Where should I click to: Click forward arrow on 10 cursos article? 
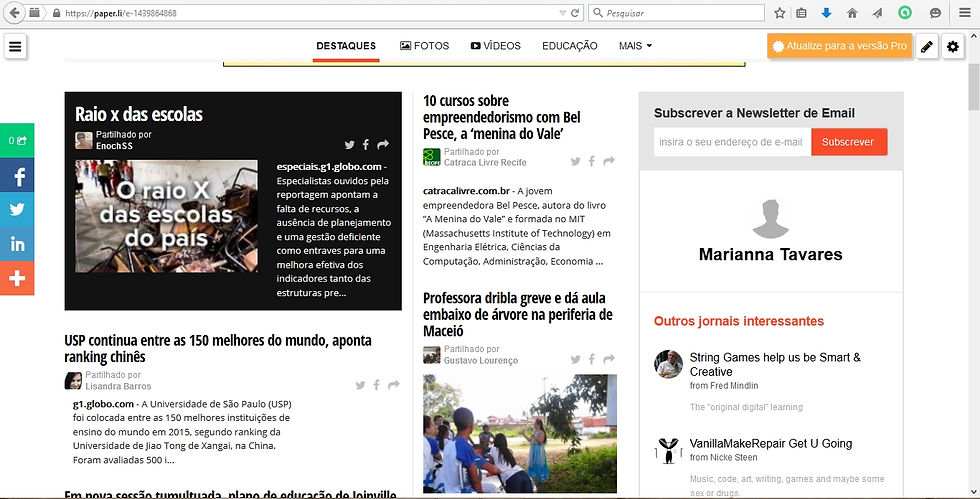(609, 161)
